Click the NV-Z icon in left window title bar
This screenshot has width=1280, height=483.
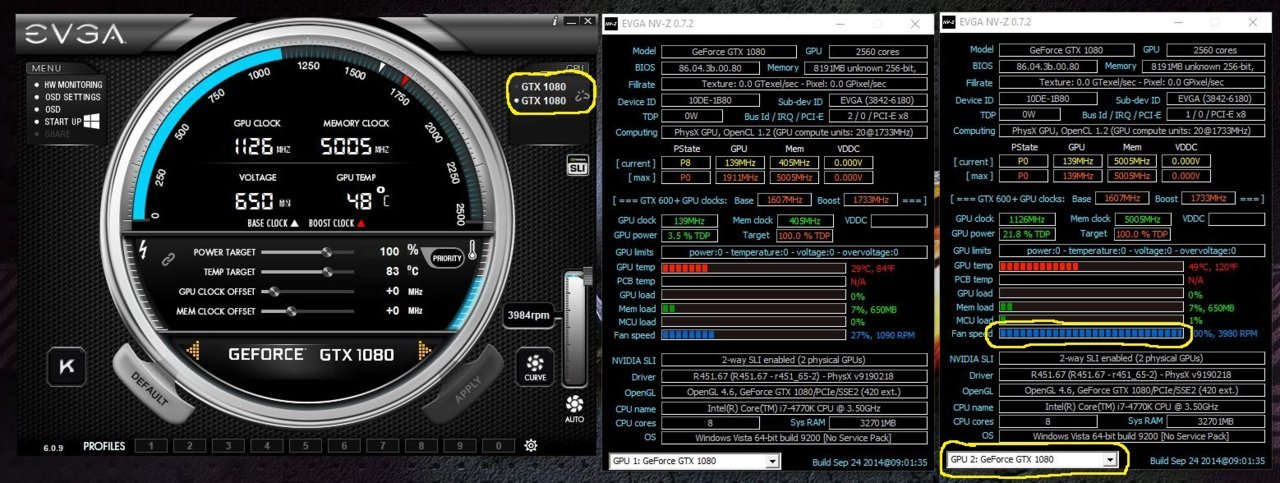pyautogui.click(x=612, y=22)
